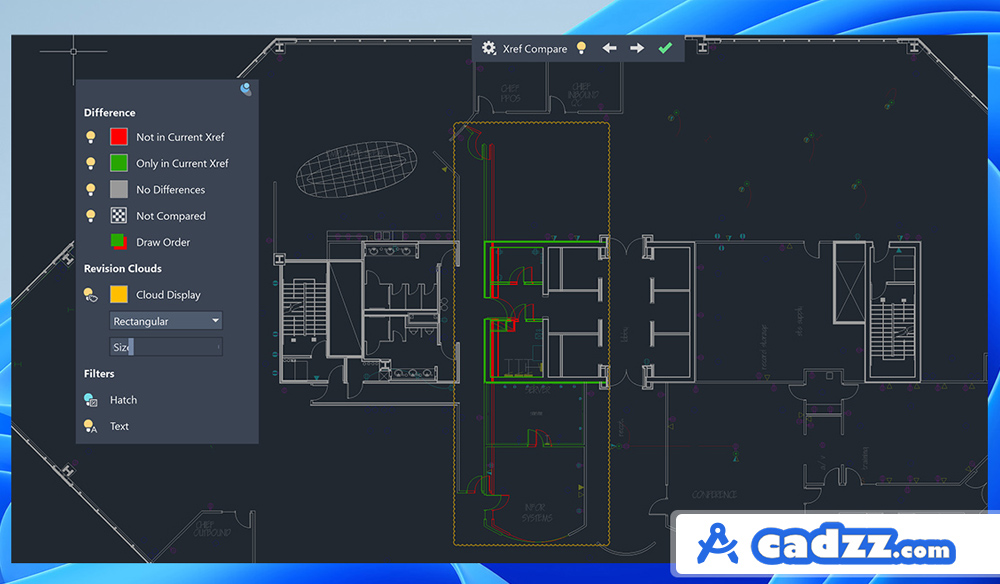
Task: Go to previous change with left arrow
Action: [609, 48]
